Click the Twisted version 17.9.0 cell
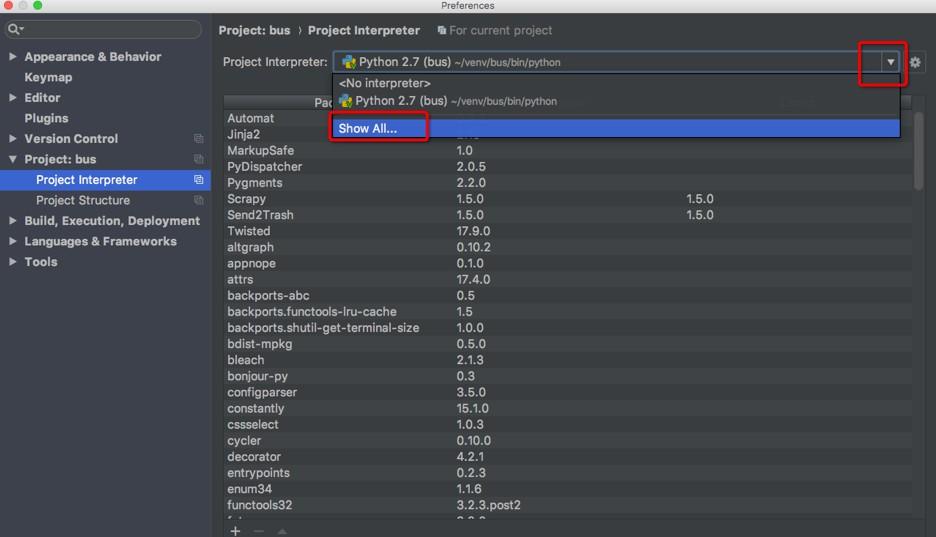Image resolution: width=936 pixels, height=537 pixels. click(x=473, y=231)
